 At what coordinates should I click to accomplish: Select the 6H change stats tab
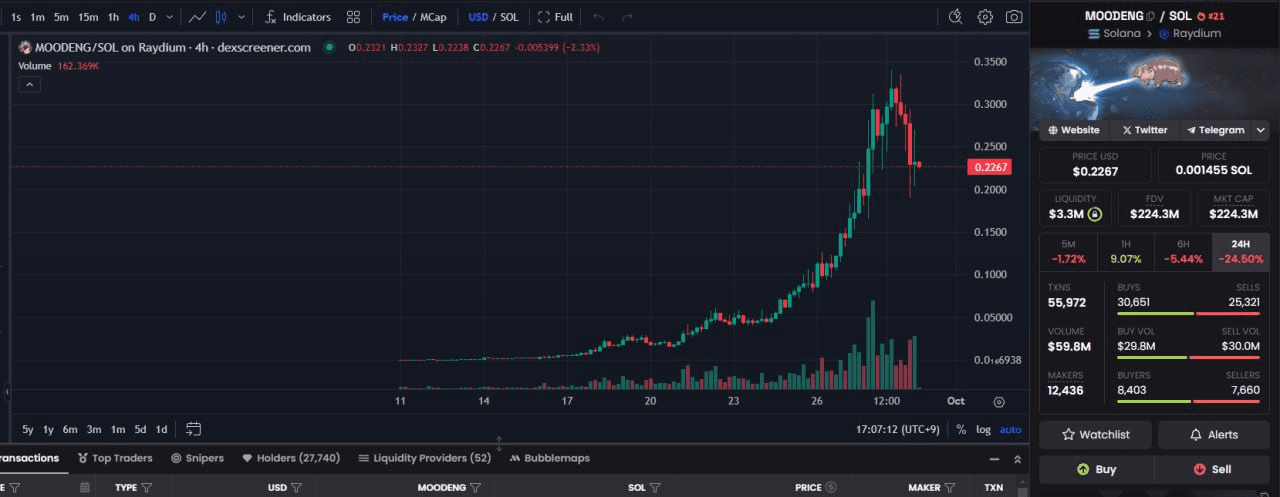(1183, 252)
